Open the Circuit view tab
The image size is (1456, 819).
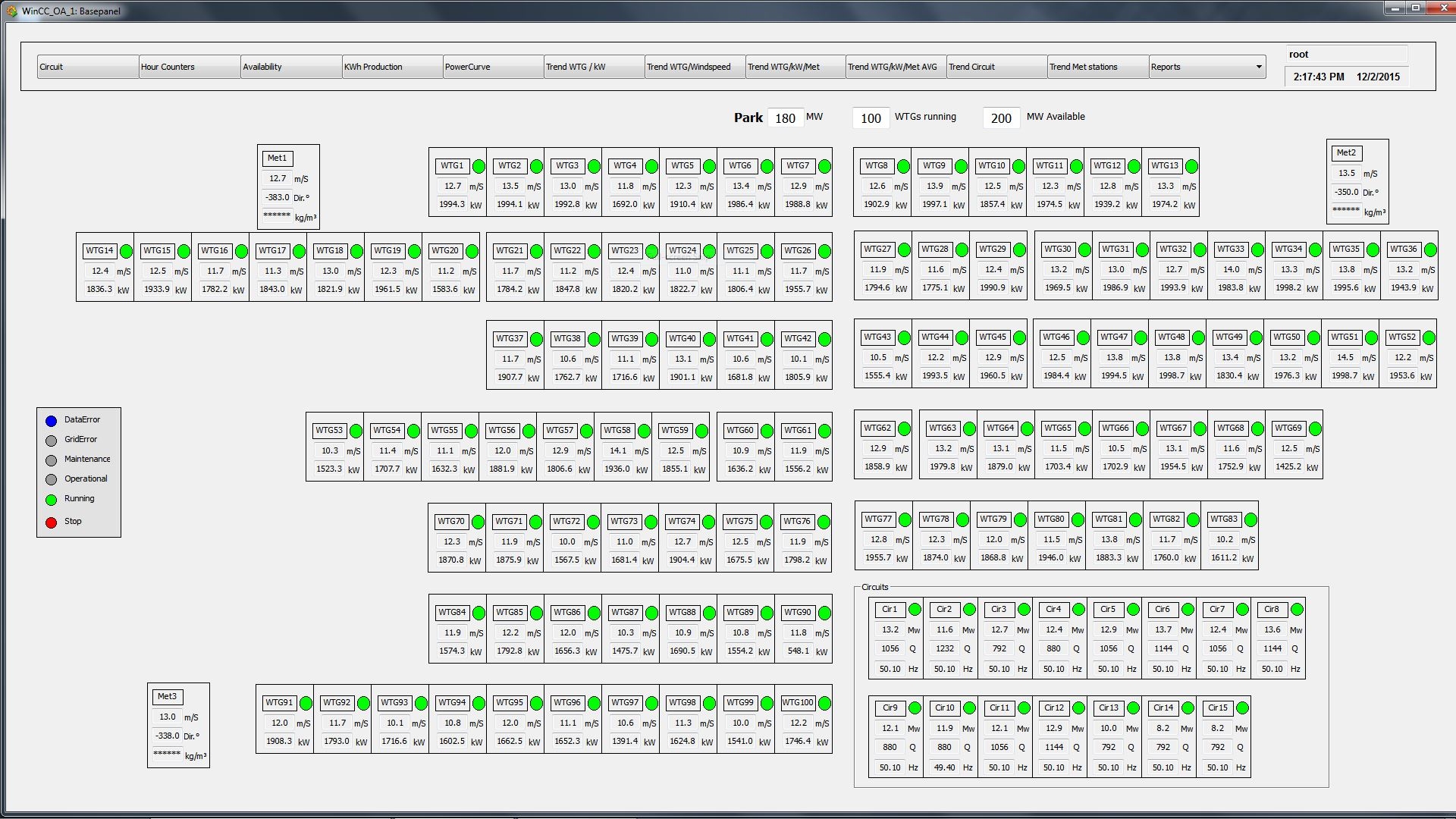(x=88, y=67)
